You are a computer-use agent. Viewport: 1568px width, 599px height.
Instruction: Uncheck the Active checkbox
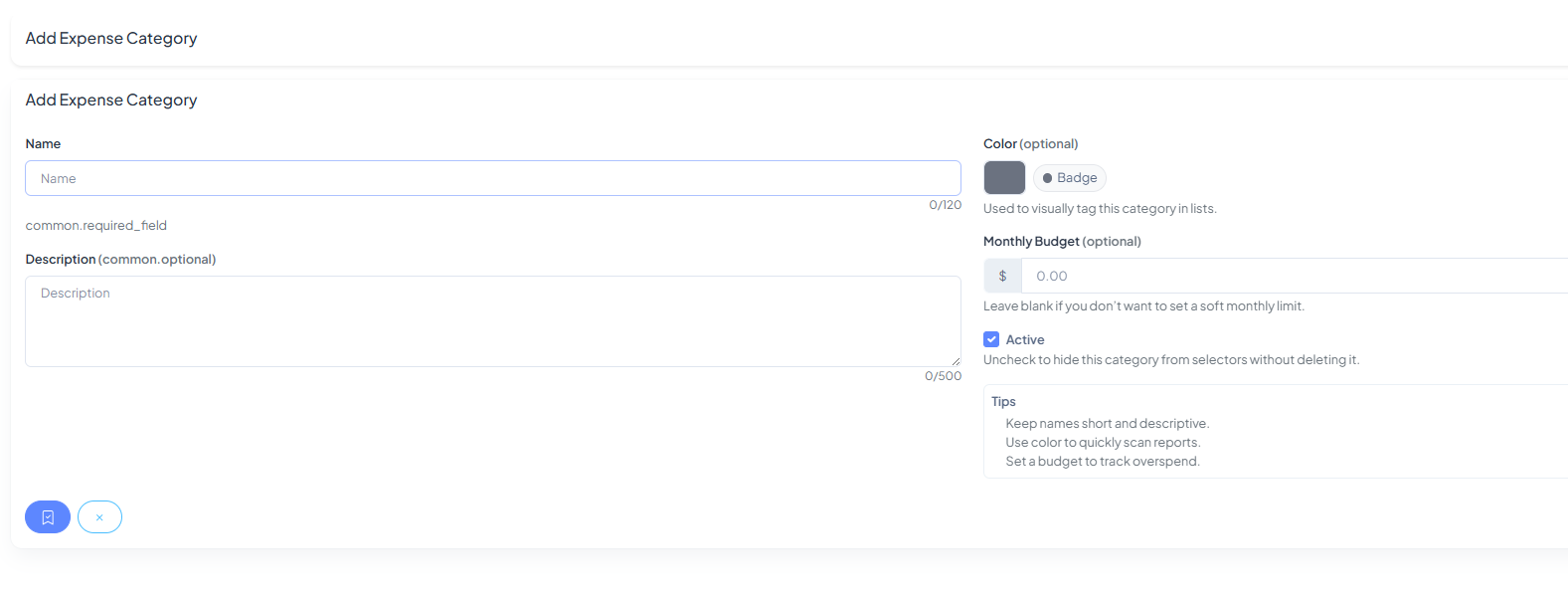tap(991, 339)
